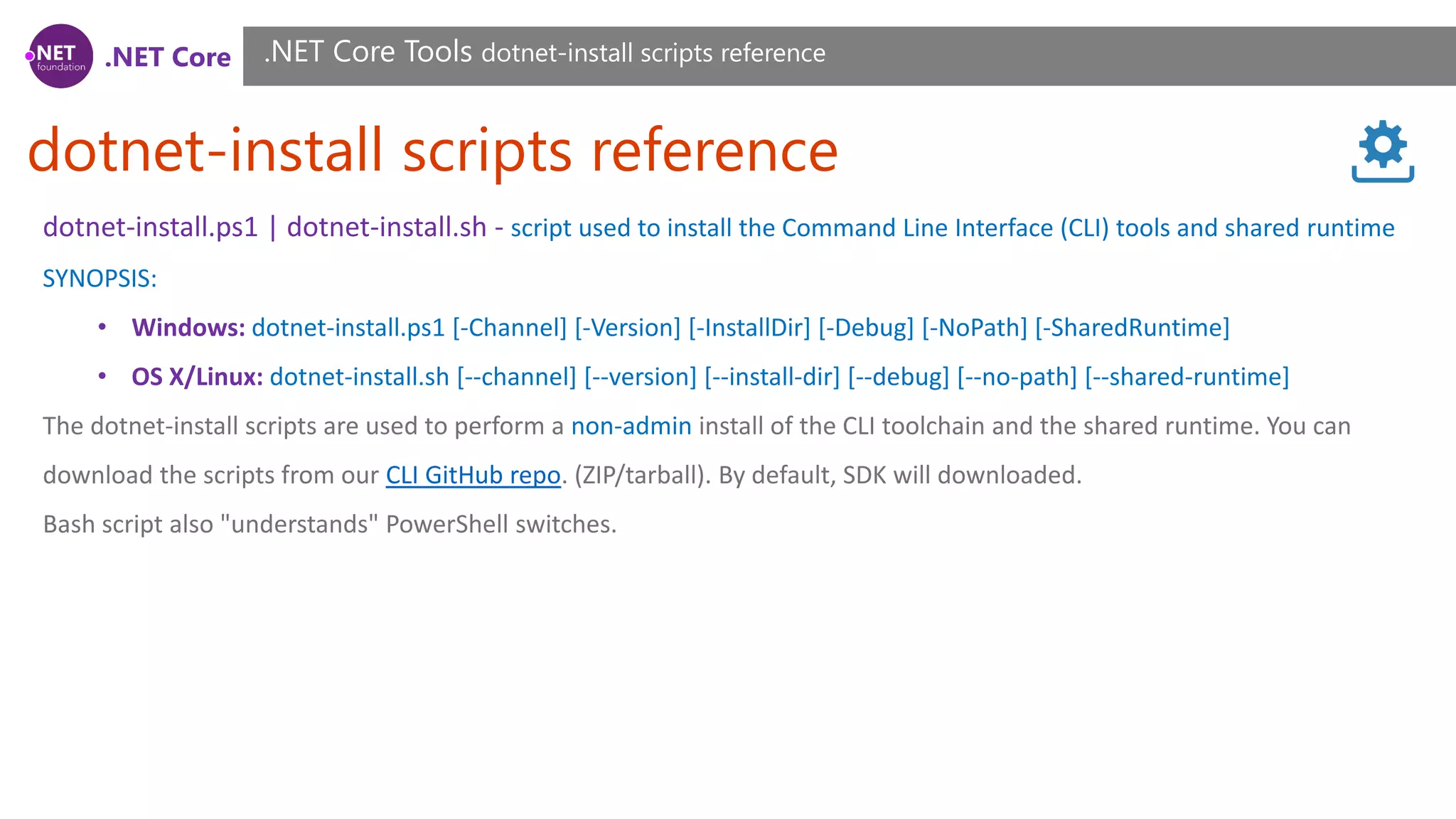The height and width of the screenshot is (819, 1456).
Task: Select the gray header text '.NET Core Tools'
Action: click(x=368, y=51)
